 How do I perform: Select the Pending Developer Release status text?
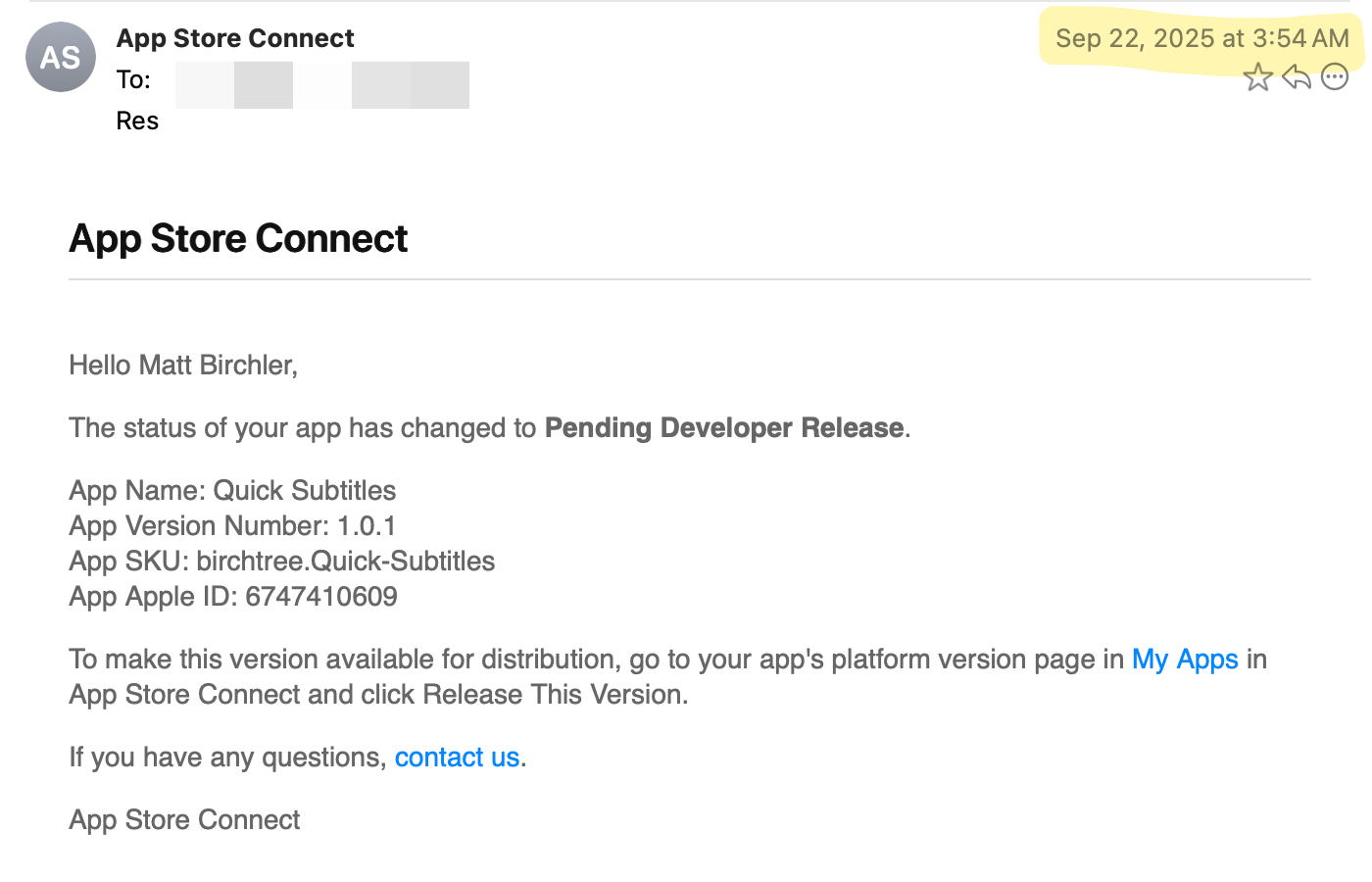(x=724, y=427)
